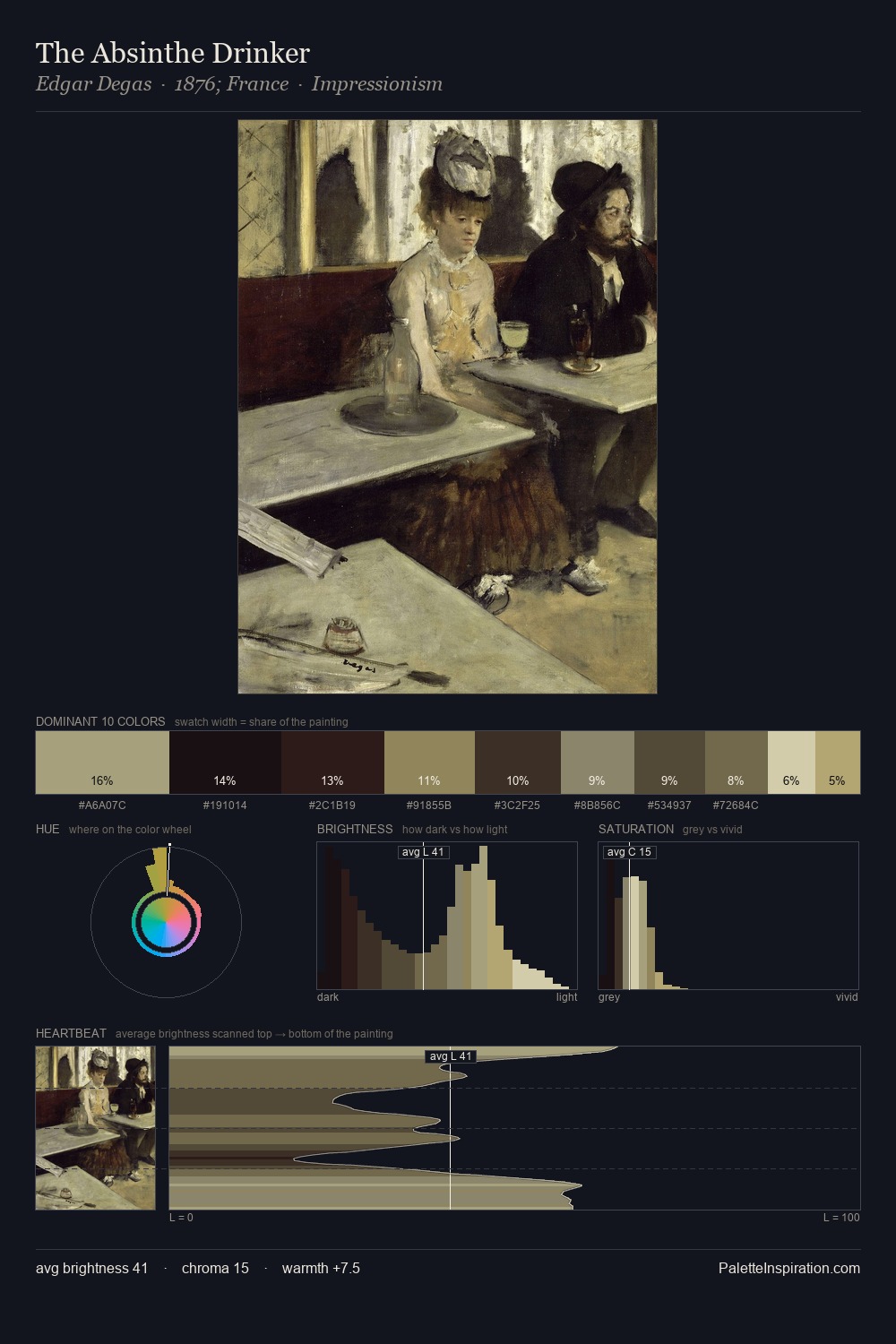Visit the PaletteInspiration.com link
896x1344 pixels.
tap(789, 1268)
